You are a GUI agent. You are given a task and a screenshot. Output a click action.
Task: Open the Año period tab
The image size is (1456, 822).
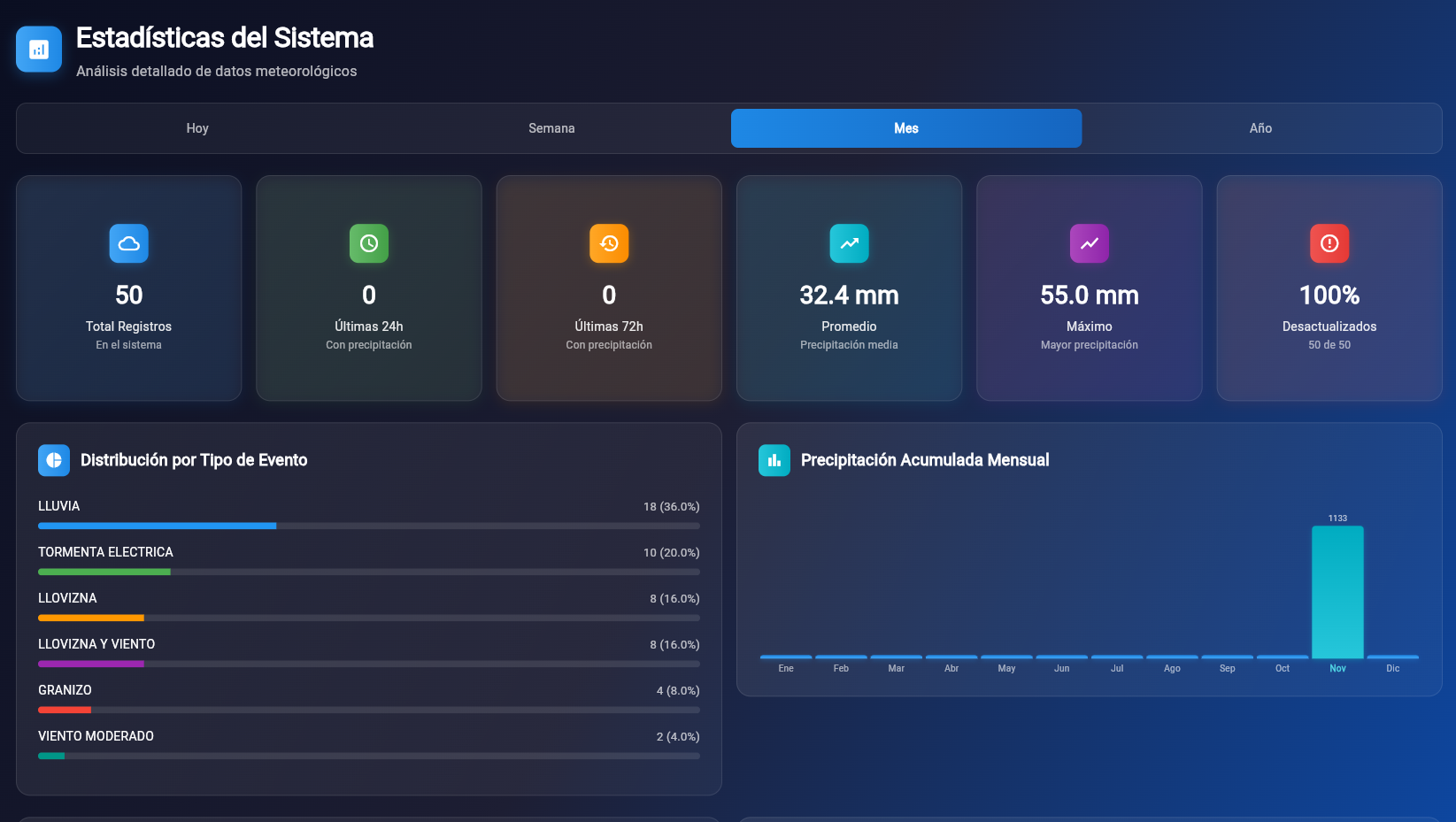click(x=1260, y=128)
